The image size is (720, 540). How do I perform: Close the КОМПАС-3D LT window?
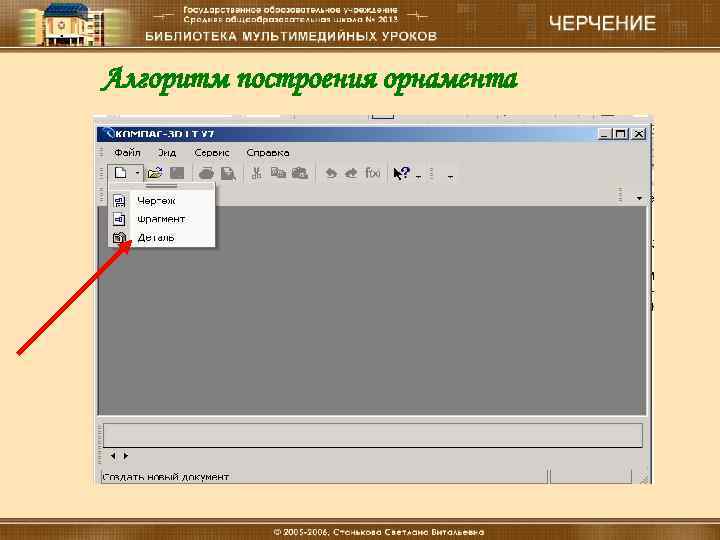[x=639, y=134]
